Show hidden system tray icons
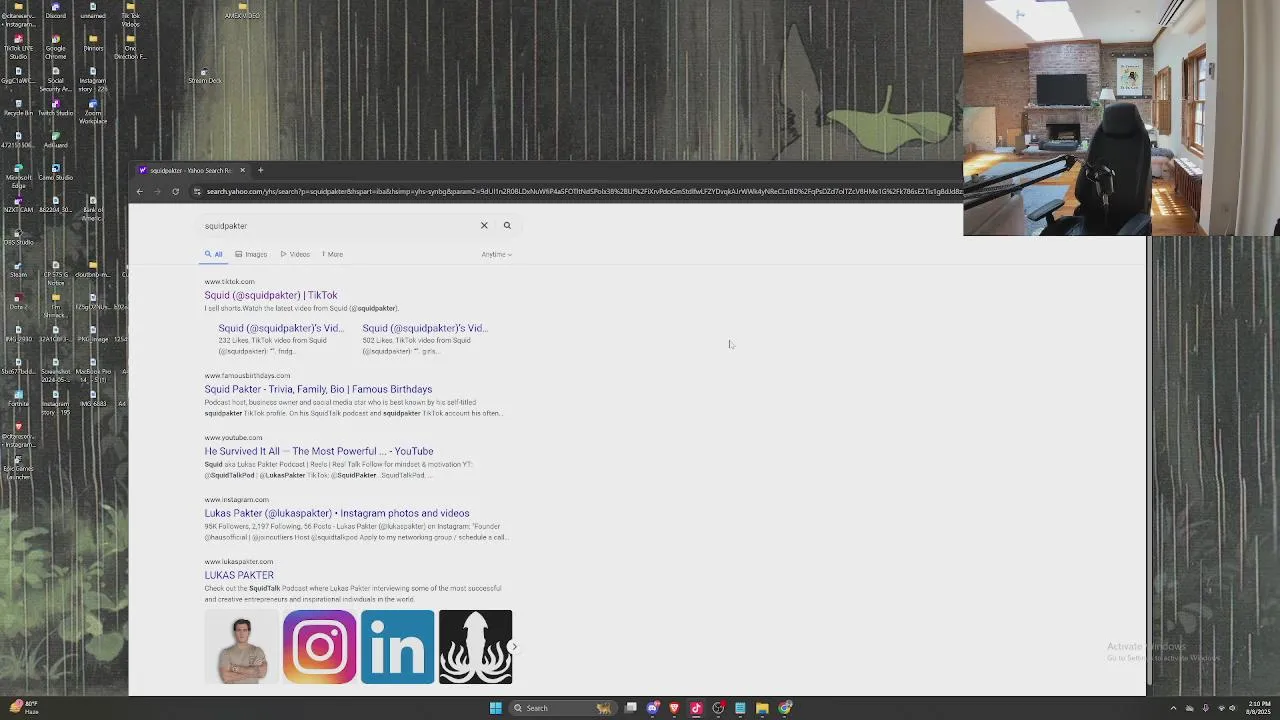 click(1173, 708)
